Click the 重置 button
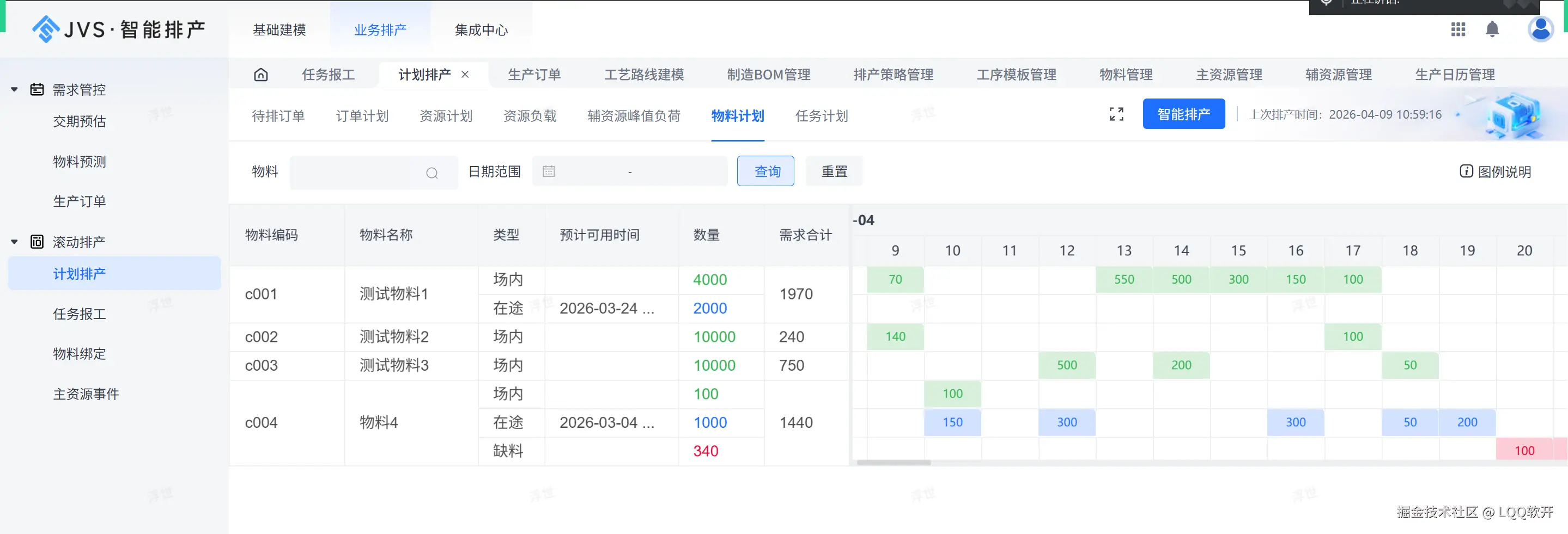1568x534 pixels. pos(834,171)
